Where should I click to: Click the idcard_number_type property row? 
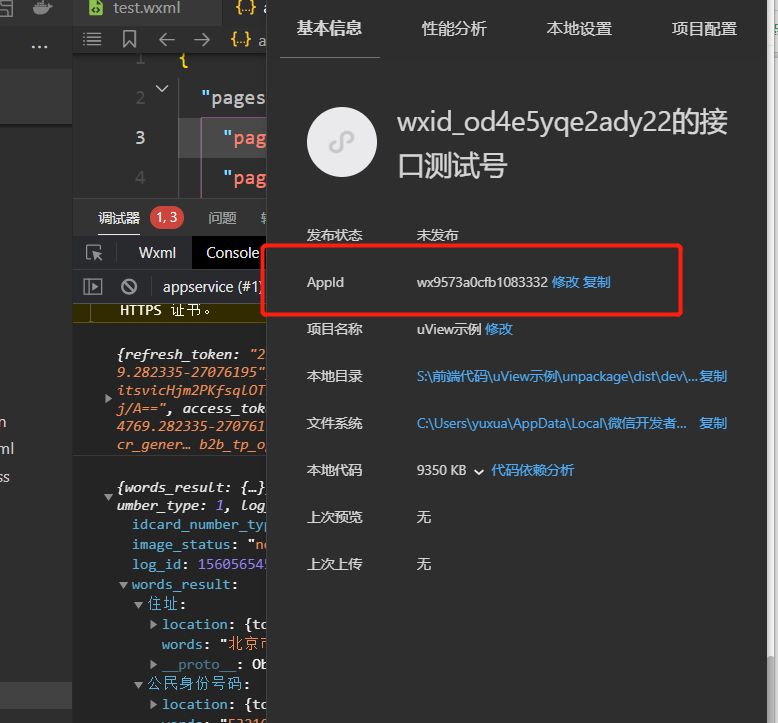pos(199,525)
